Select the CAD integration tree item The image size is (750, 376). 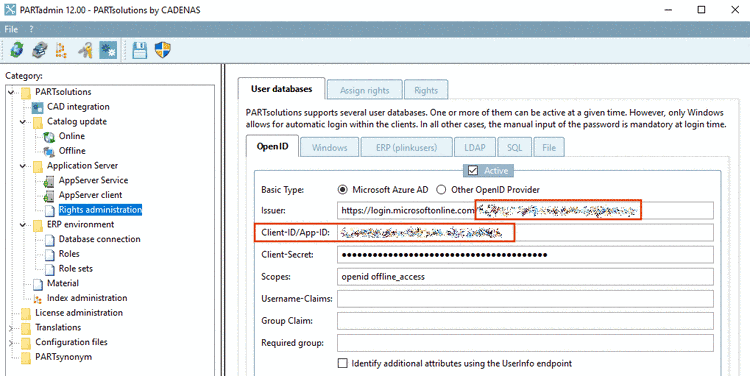click(78, 107)
